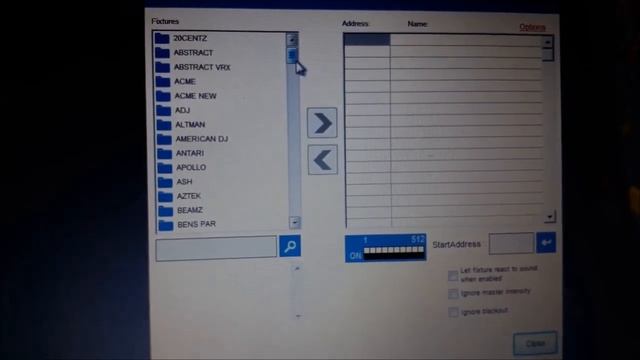Click the StartAddress input field

pyautogui.click(x=511, y=244)
